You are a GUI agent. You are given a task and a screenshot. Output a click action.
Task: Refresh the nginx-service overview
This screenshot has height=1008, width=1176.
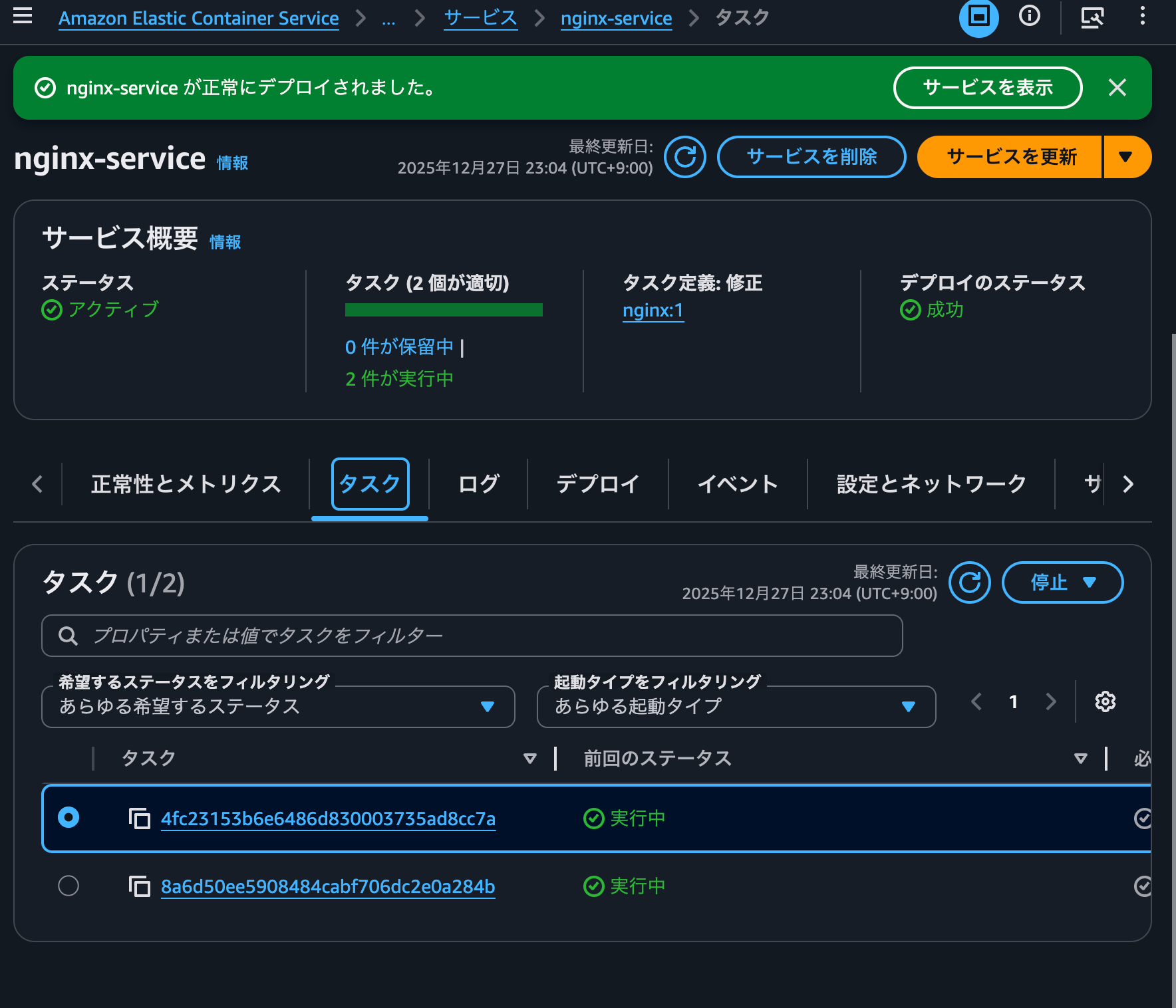(x=684, y=157)
